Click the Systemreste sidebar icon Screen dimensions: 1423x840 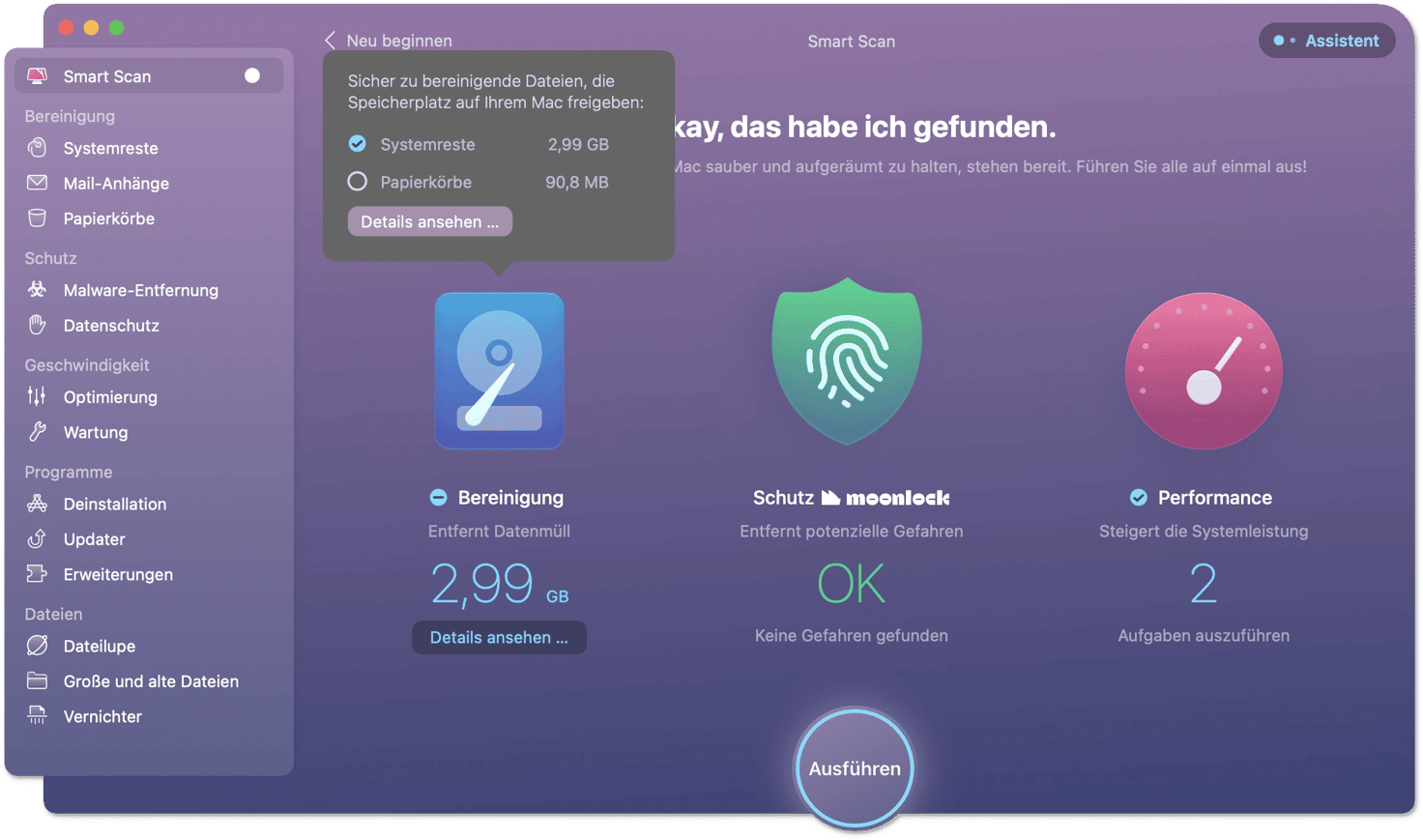37,148
